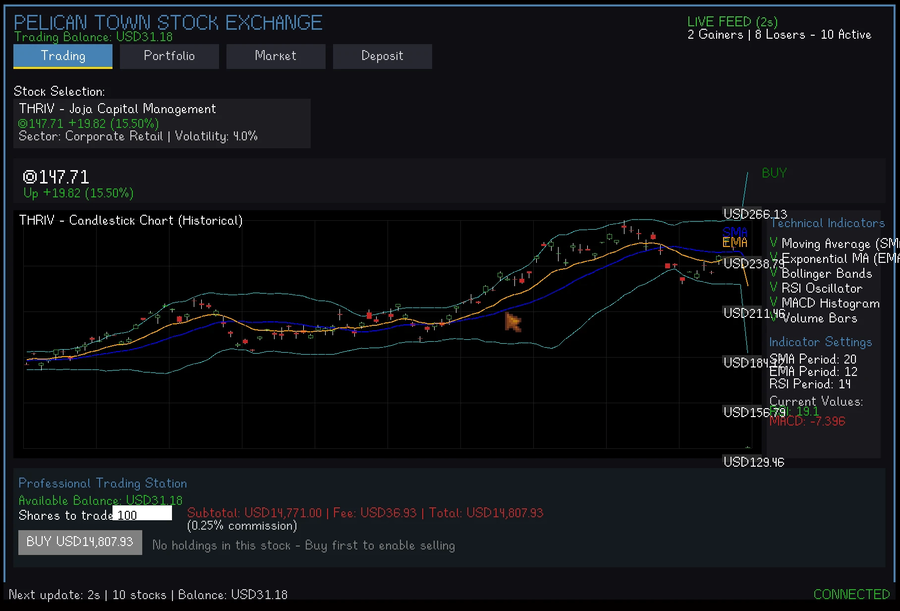Click the Trading Balance: USD31.18 header text
The width and height of the screenshot is (900, 611).
94,37
